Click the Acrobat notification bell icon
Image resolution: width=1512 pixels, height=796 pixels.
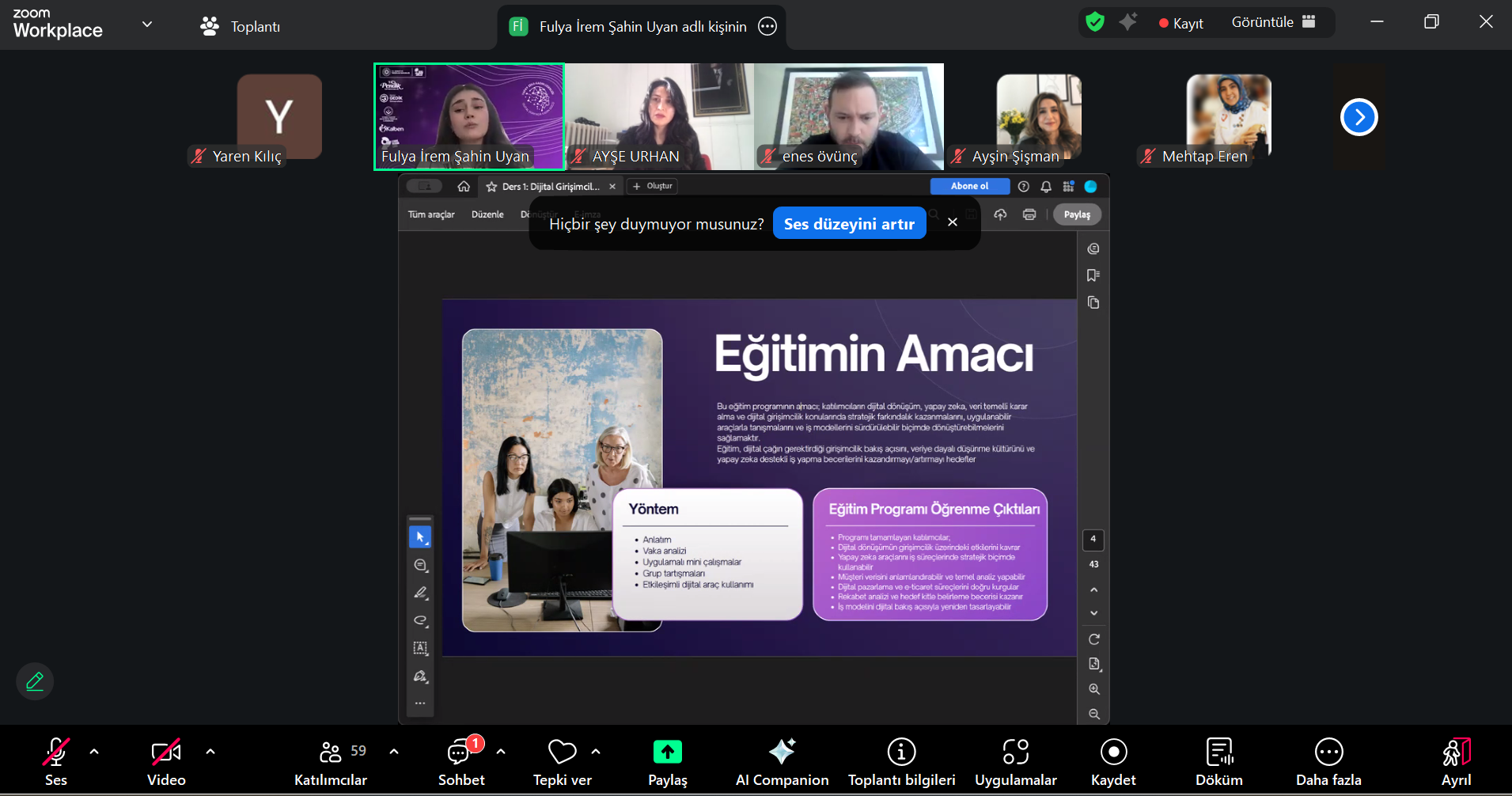pyautogui.click(x=1046, y=187)
